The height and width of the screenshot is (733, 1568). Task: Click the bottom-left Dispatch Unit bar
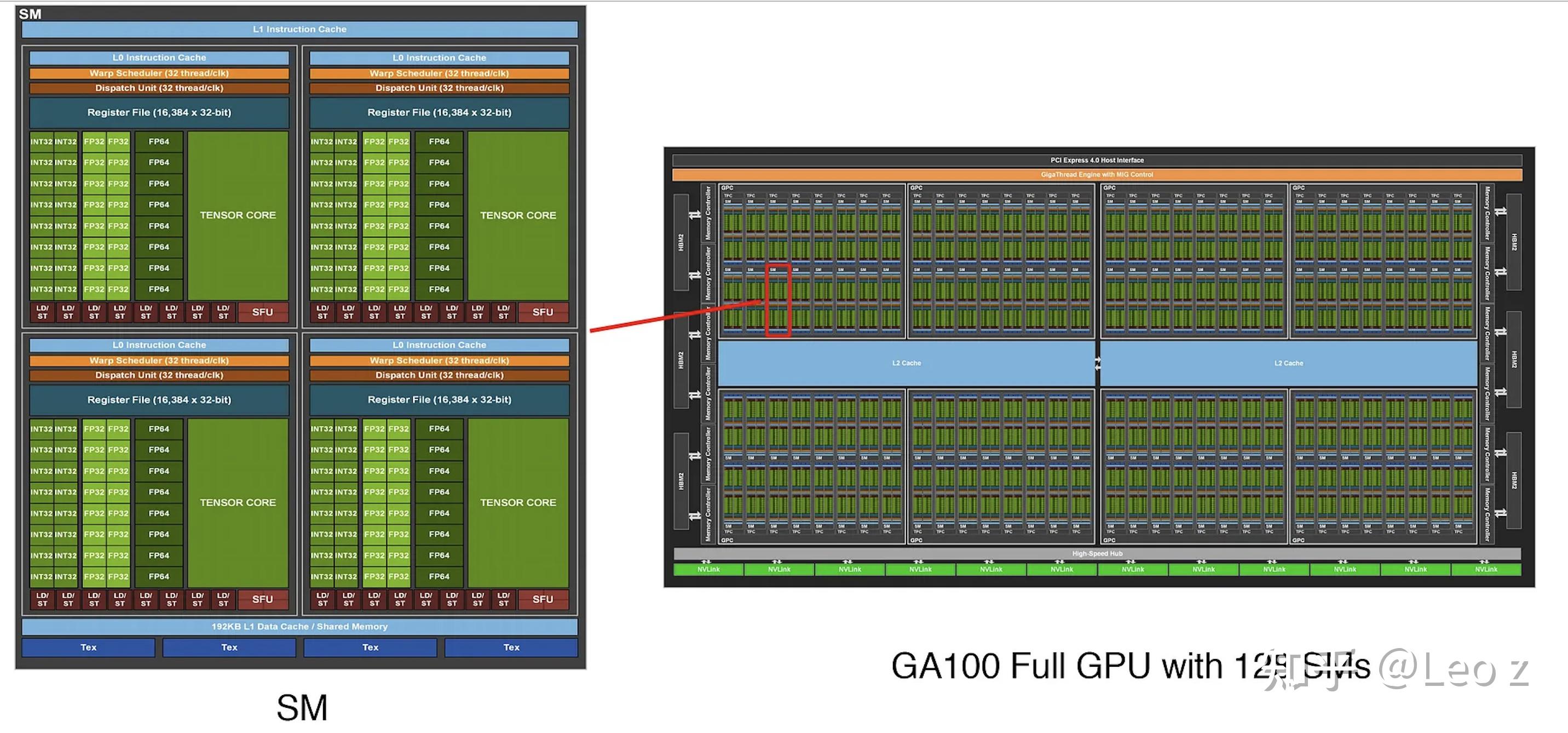point(159,375)
